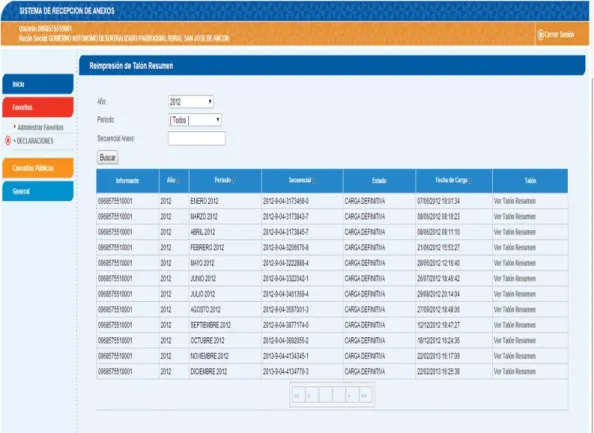Viewport: 594px width, 433px height.
Task: Go to the last results page
Action: click(365, 395)
